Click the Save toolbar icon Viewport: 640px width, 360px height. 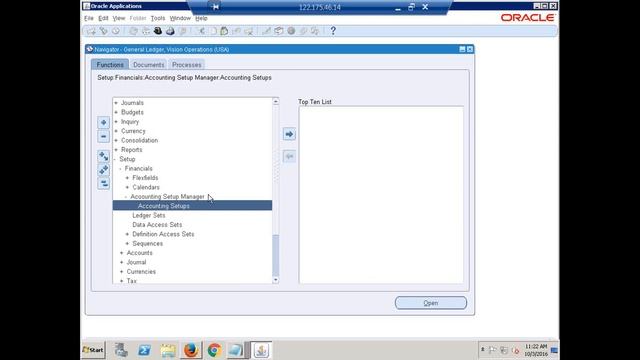tap(133, 31)
